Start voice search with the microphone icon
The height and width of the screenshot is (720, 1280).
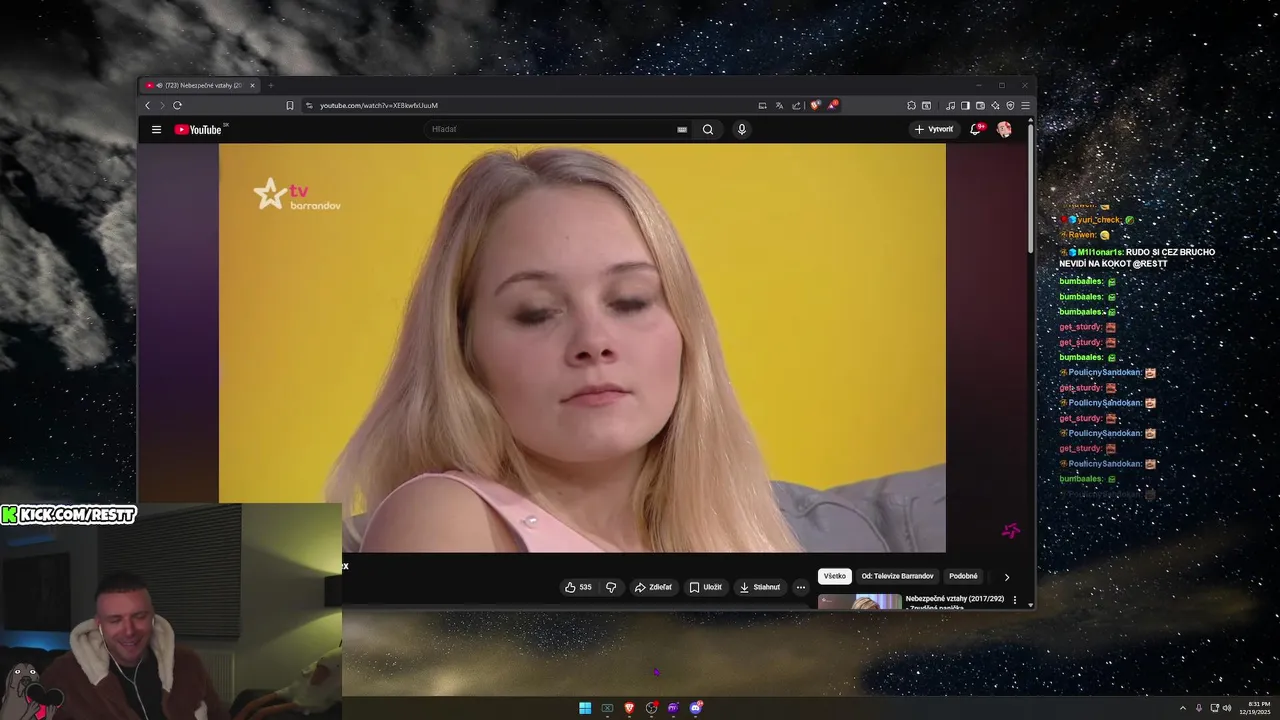click(x=741, y=129)
